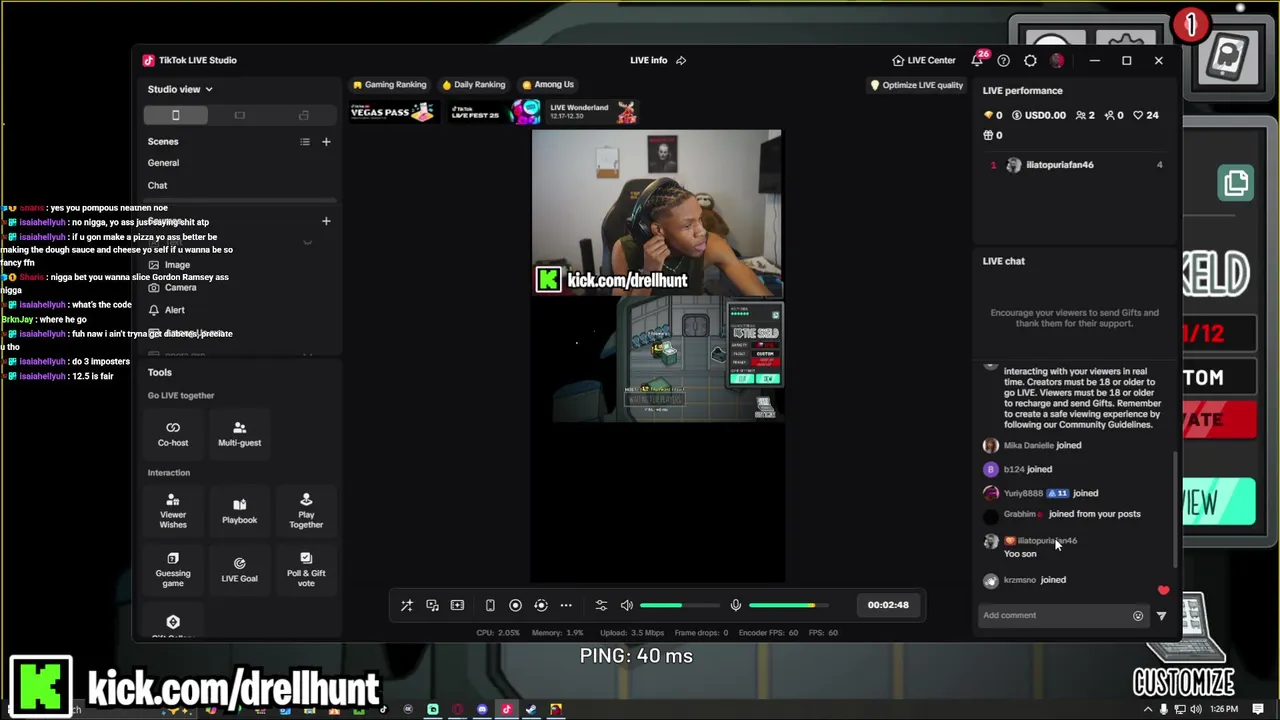Open more options three-dots menu
Viewport: 1280px width, 720px height.
[566, 605]
